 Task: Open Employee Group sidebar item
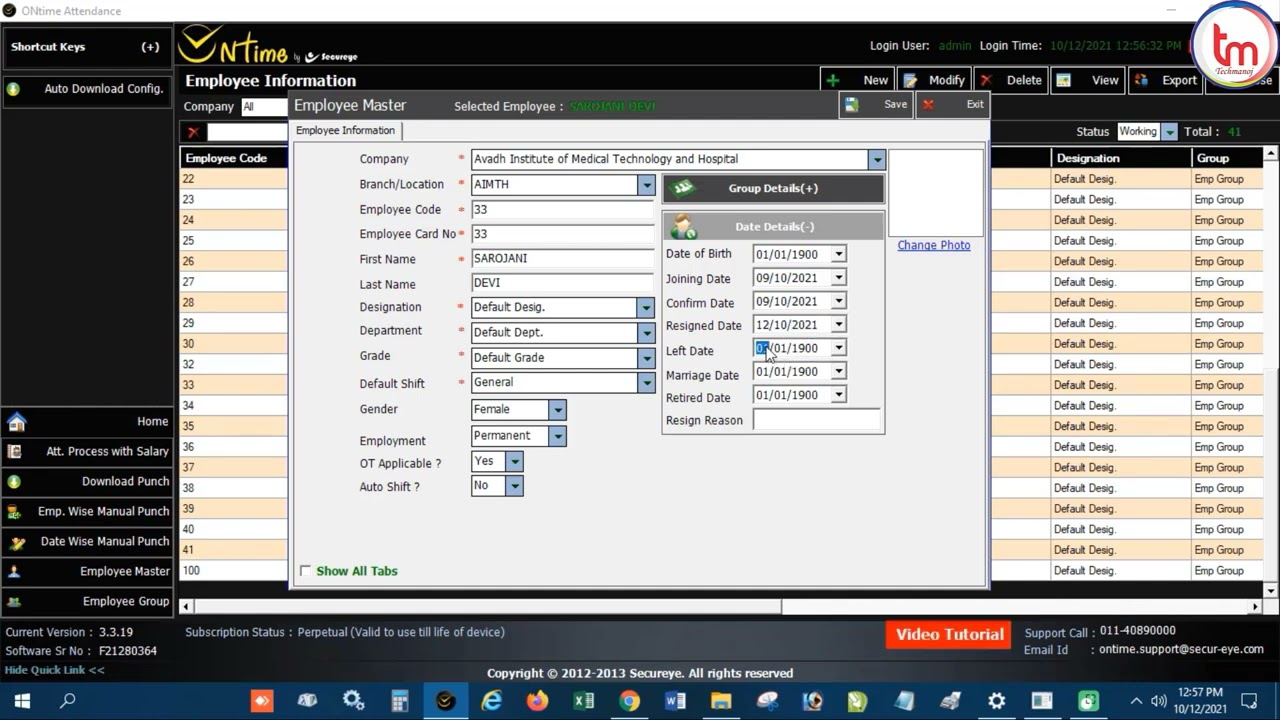(x=87, y=602)
